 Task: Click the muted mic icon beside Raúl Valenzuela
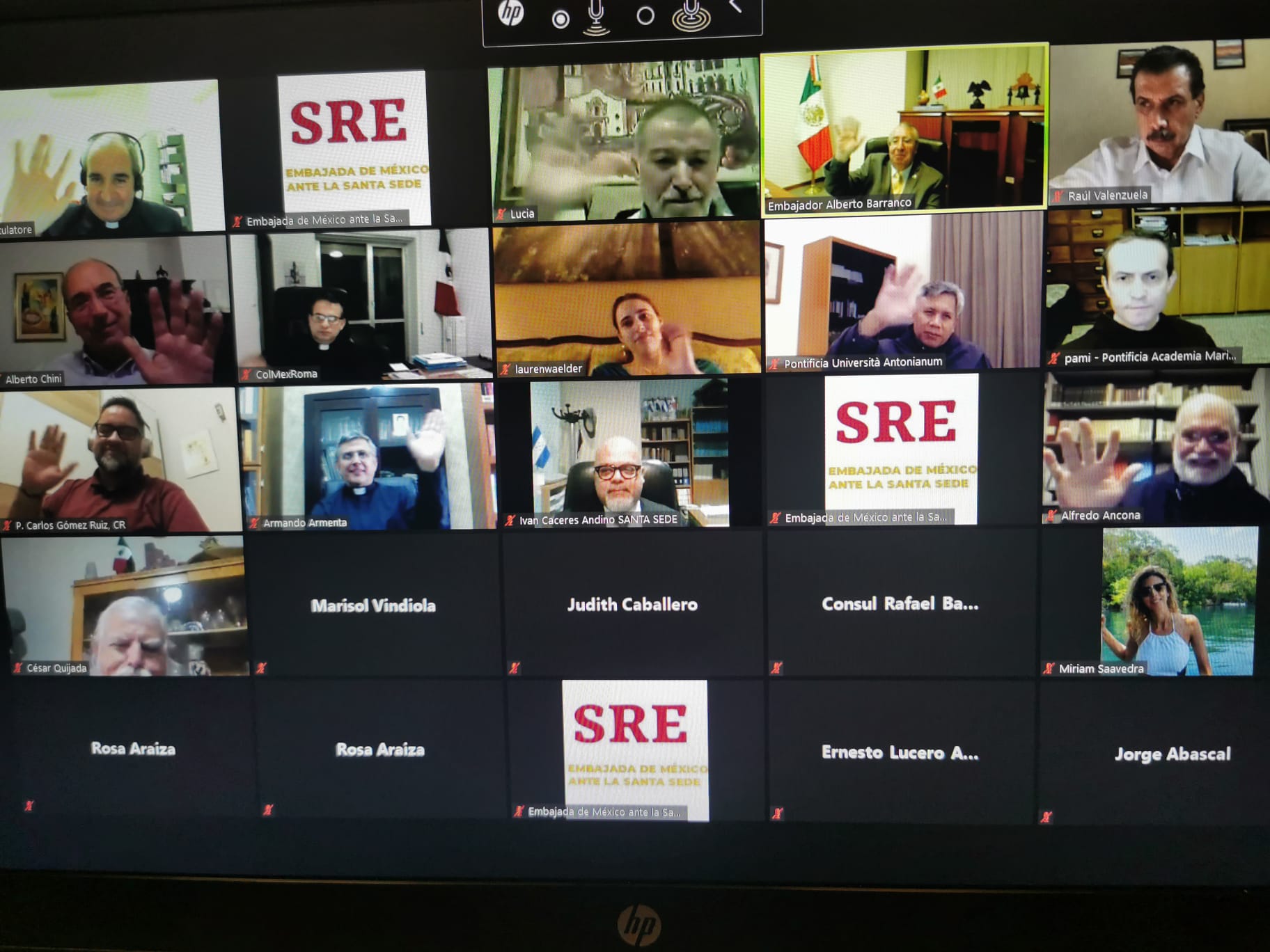pyautogui.click(x=1058, y=196)
